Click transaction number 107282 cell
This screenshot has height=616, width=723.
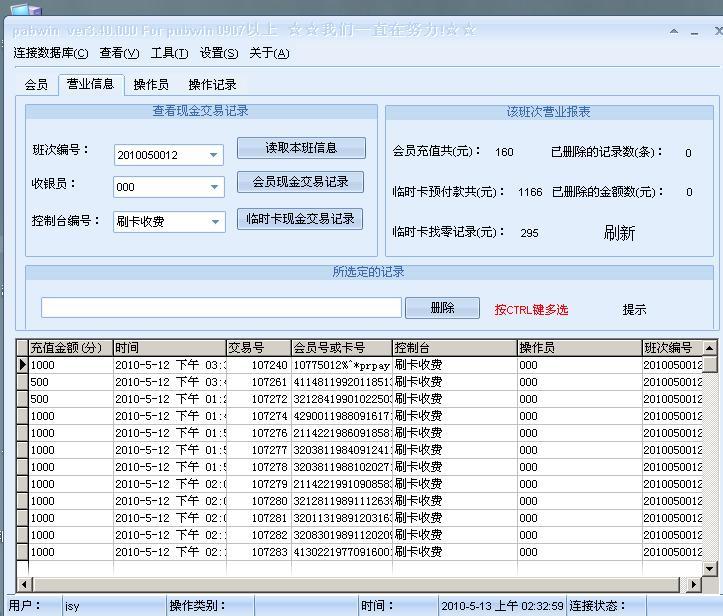tap(259, 535)
